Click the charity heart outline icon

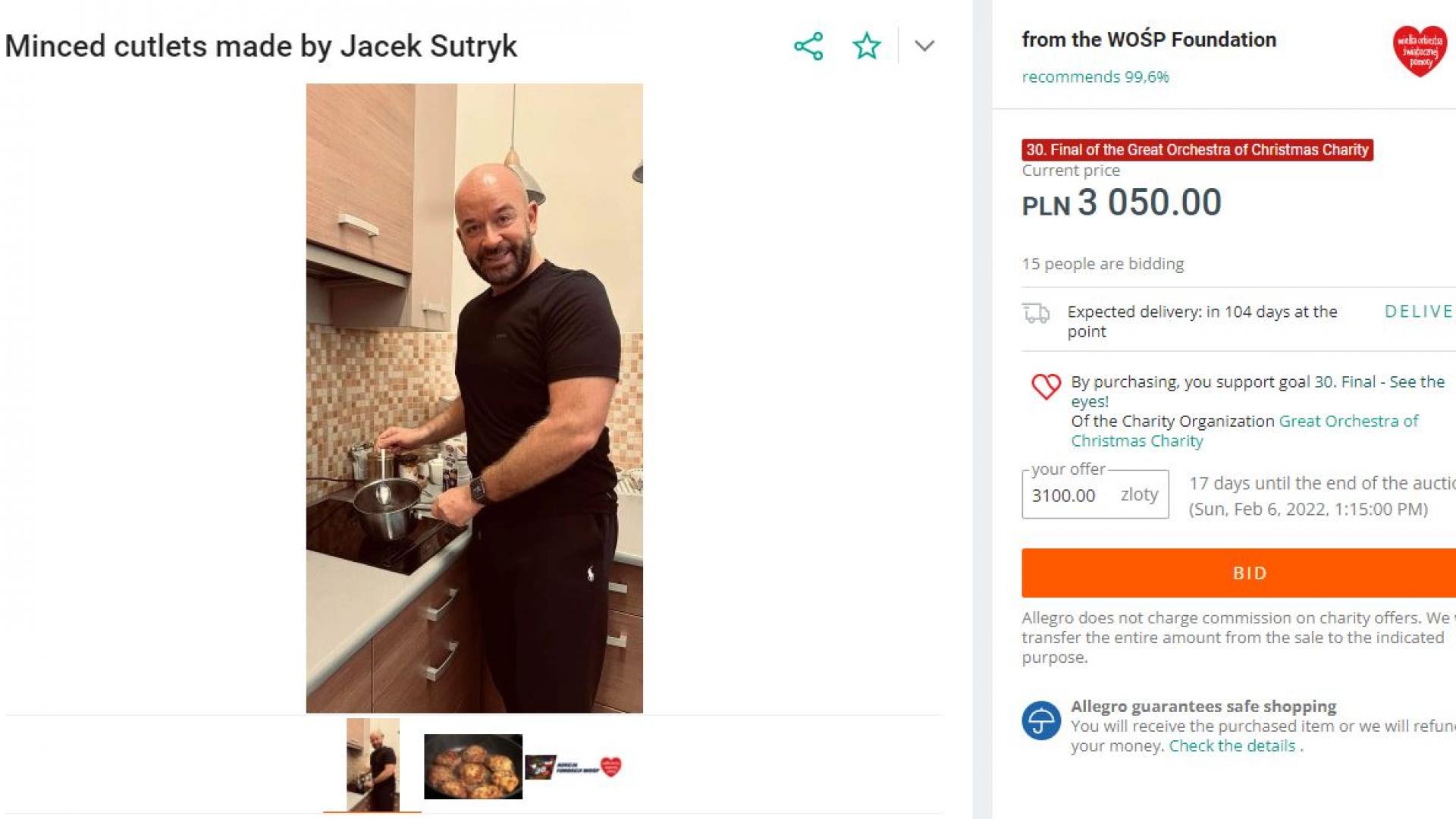[1046, 386]
